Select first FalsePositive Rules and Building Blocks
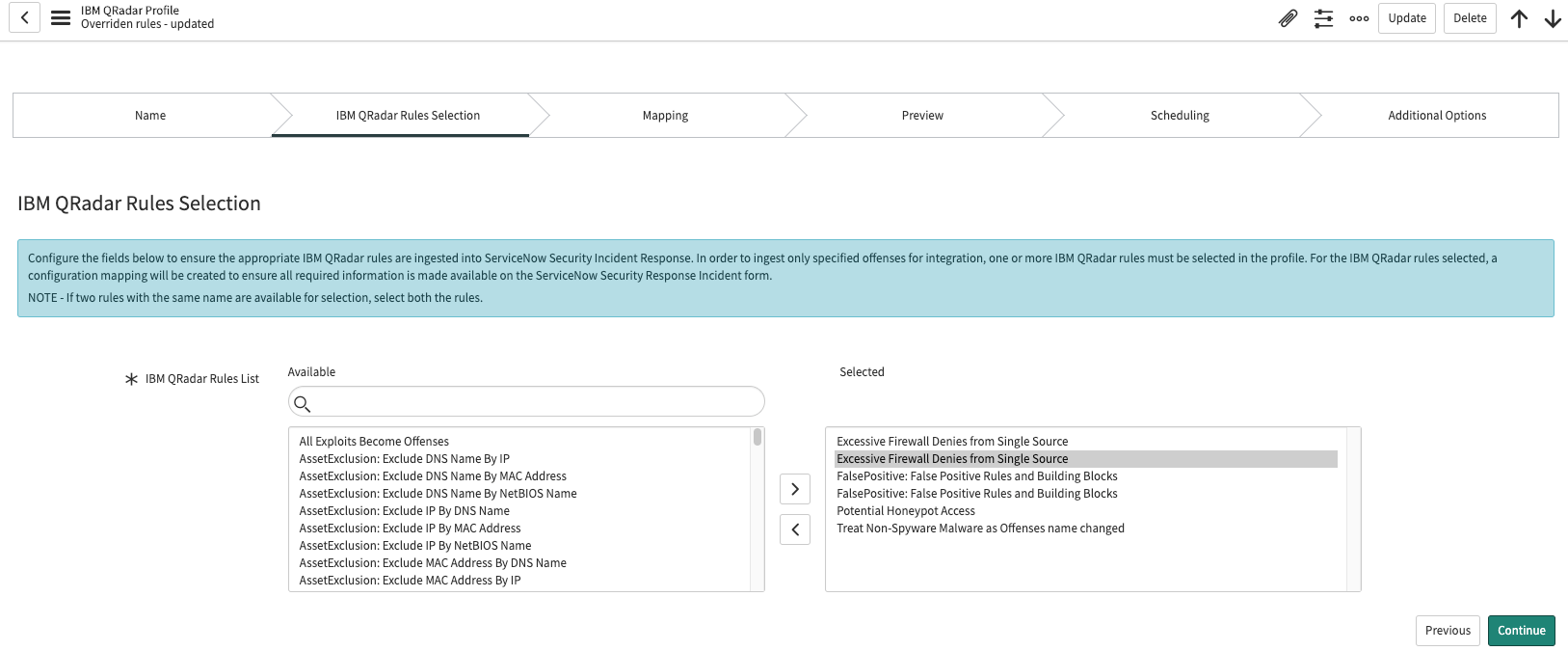Viewport: 1568px width, 651px height. (x=977, y=476)
